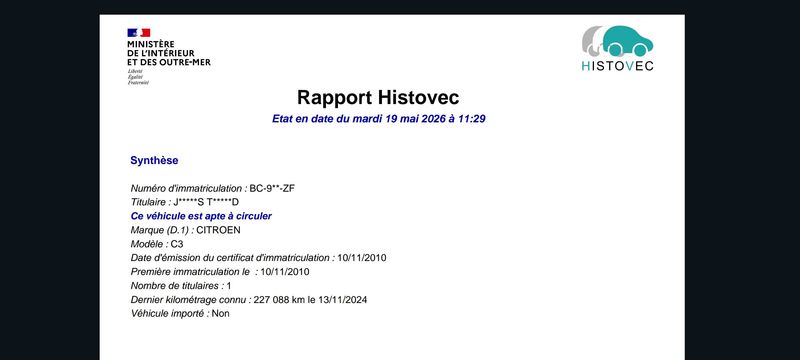Click the Modèle C3 line
Viewport: 800px width, 360px height.
[157, 244]
